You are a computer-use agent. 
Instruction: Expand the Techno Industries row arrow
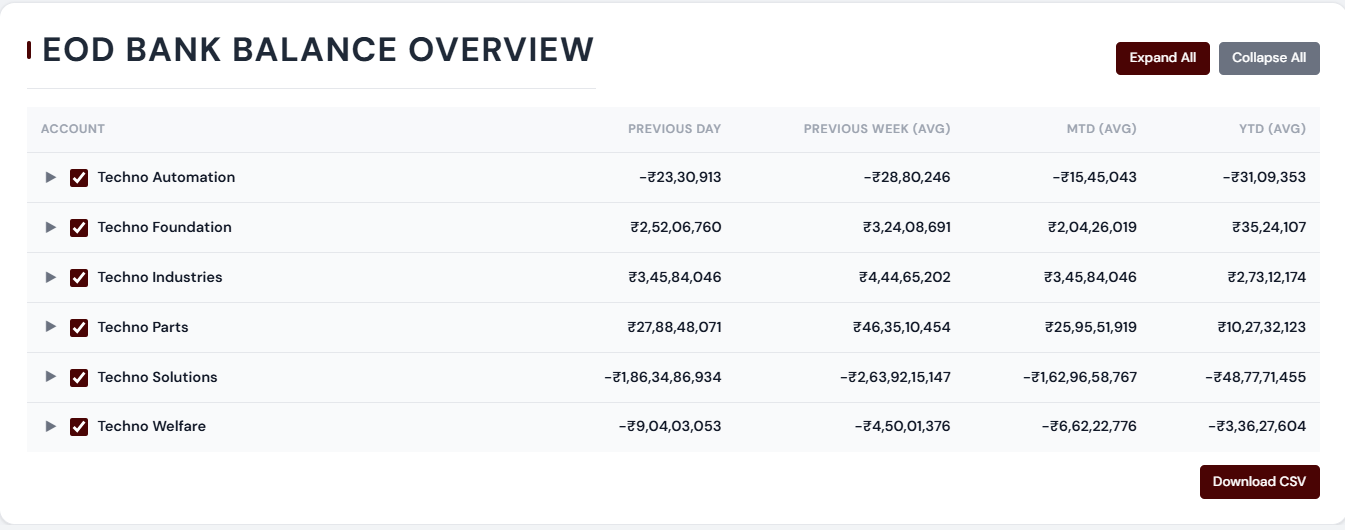[x=51, y=278]
